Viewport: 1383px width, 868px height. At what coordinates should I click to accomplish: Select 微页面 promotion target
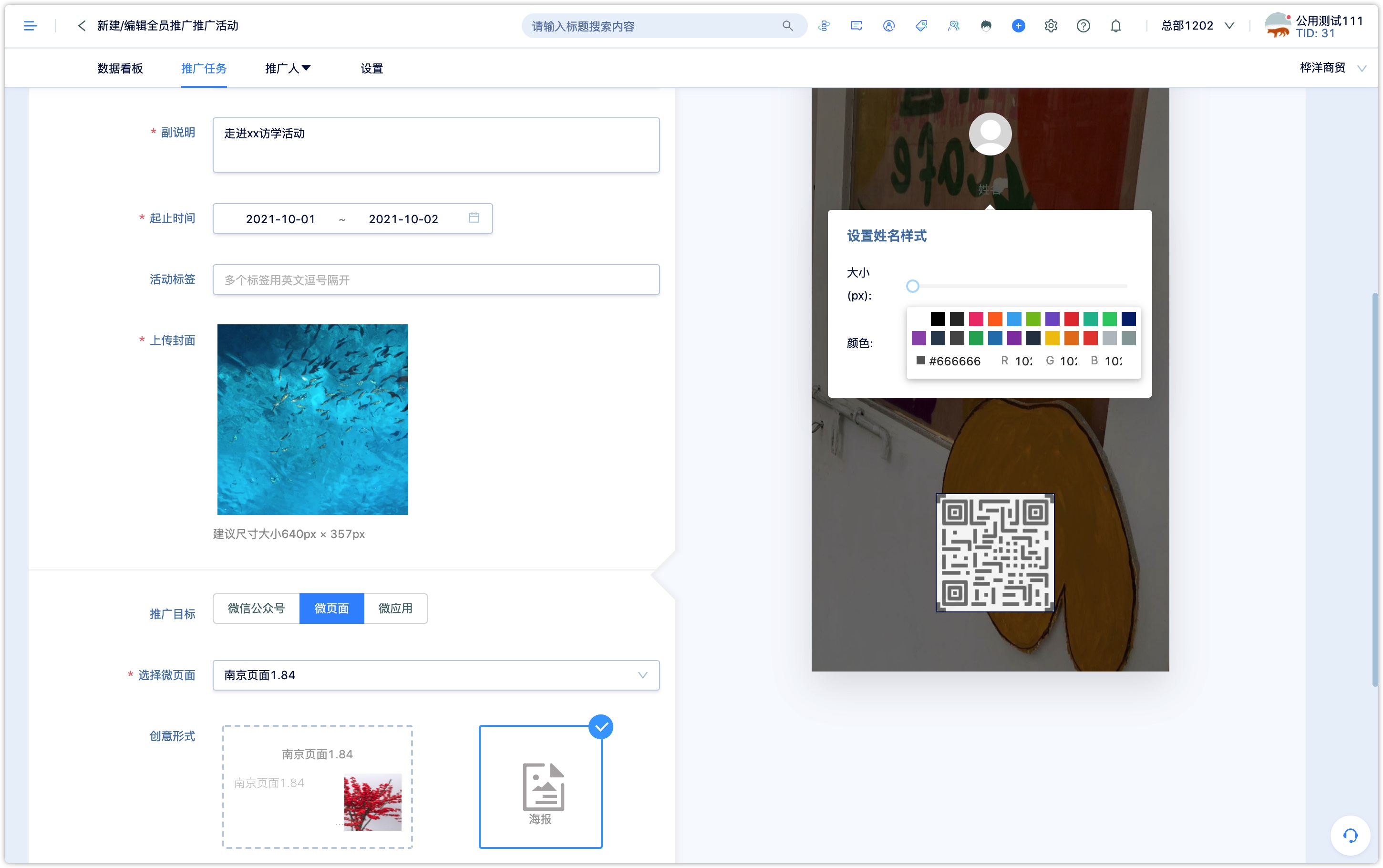click(x=332, y=609)
